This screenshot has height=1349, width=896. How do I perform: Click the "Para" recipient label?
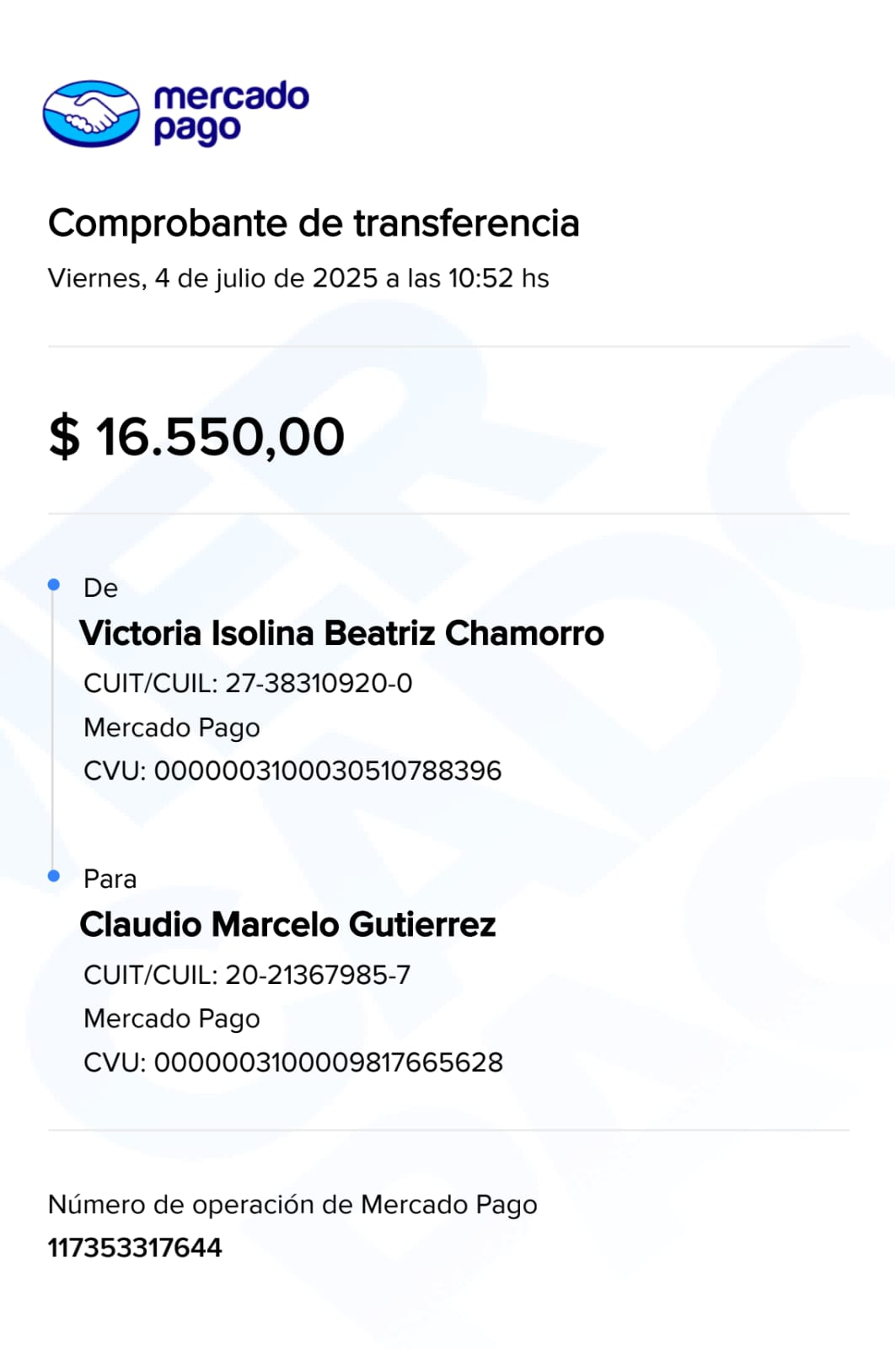click(x=110, y=879)
